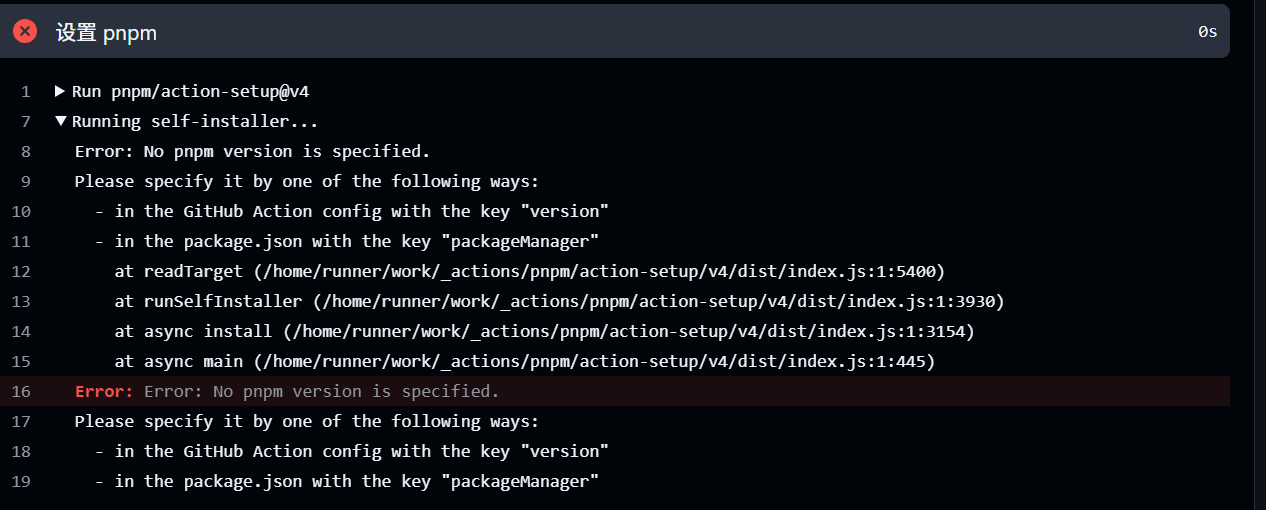Select log line number 19
The width and height of the screenshot is (1266, 510).
click(22, 481)
